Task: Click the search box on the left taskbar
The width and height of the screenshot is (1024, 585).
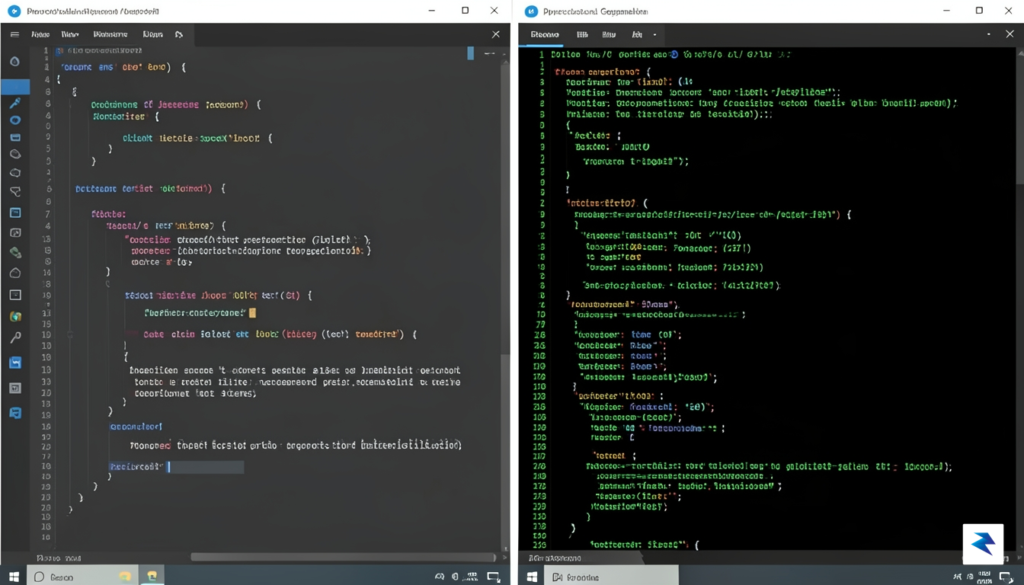Action: pyautogui.click(x=83, y=577)
